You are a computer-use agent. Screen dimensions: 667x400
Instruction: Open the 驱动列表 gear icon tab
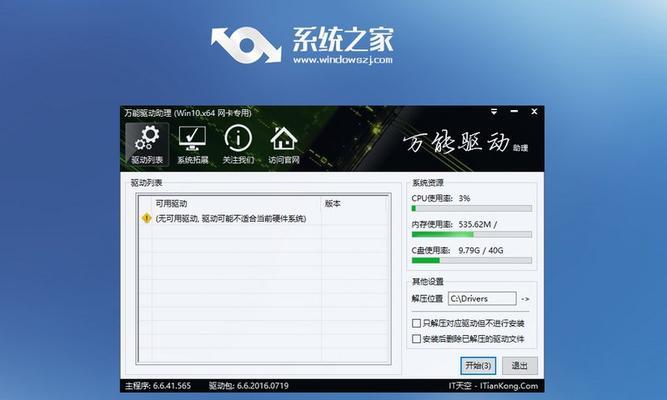[147, 145]
